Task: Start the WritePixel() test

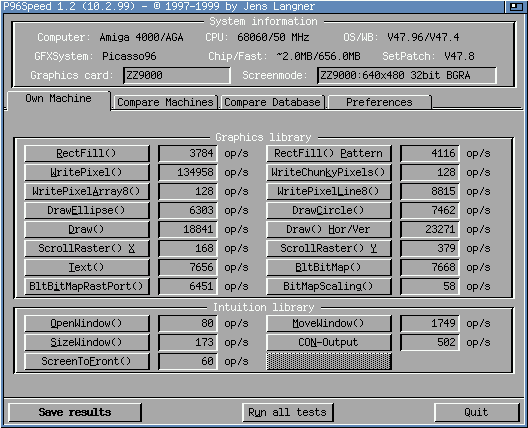Action: 87,172
